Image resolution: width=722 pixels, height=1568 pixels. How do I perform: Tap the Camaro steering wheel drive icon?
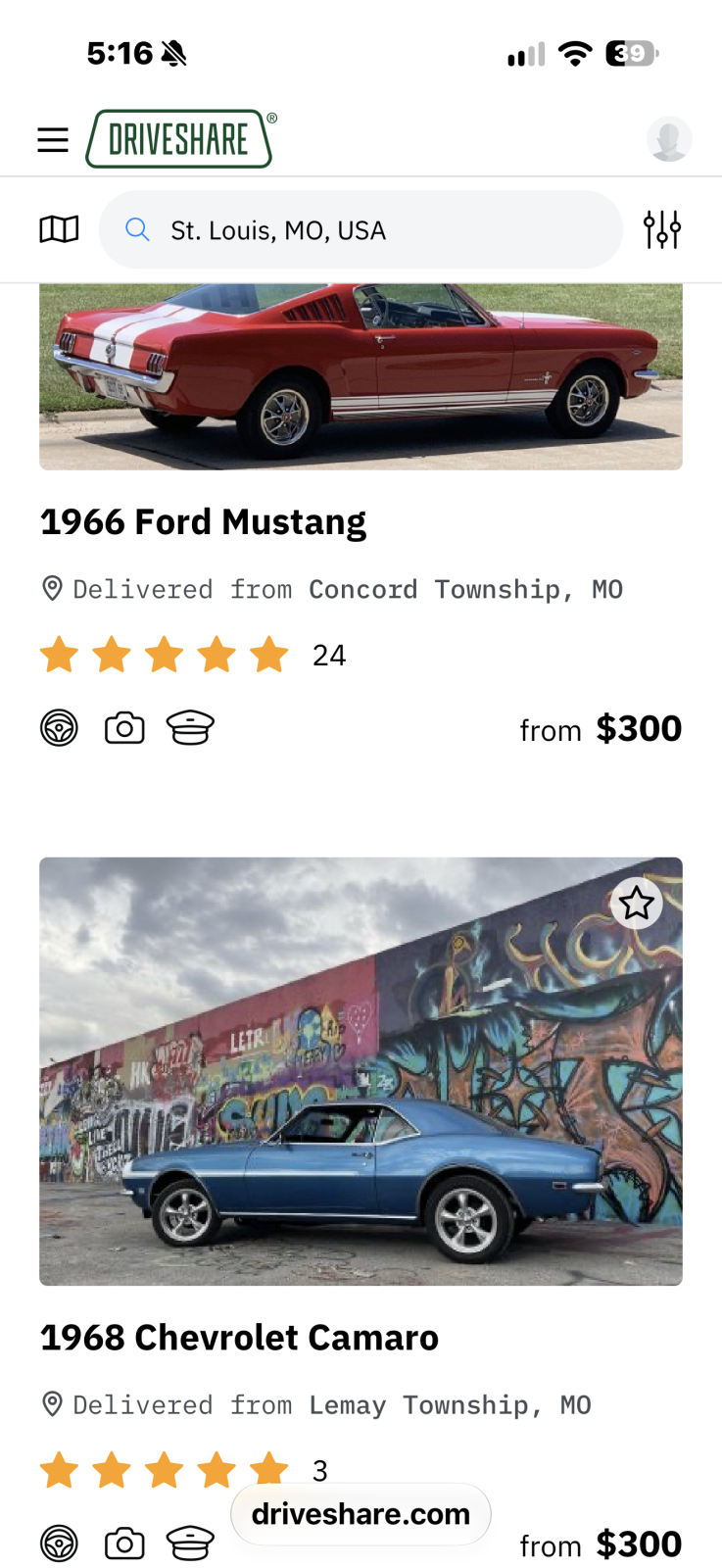59,1543
